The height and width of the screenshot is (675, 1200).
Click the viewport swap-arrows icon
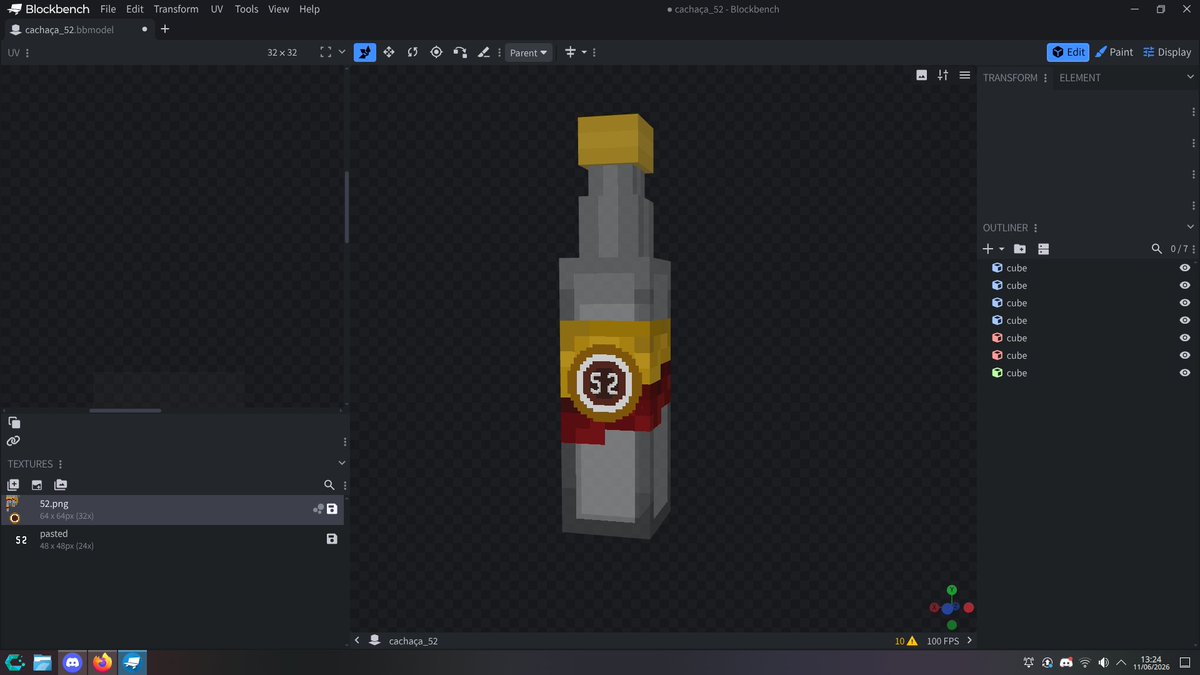click(943, 75)
